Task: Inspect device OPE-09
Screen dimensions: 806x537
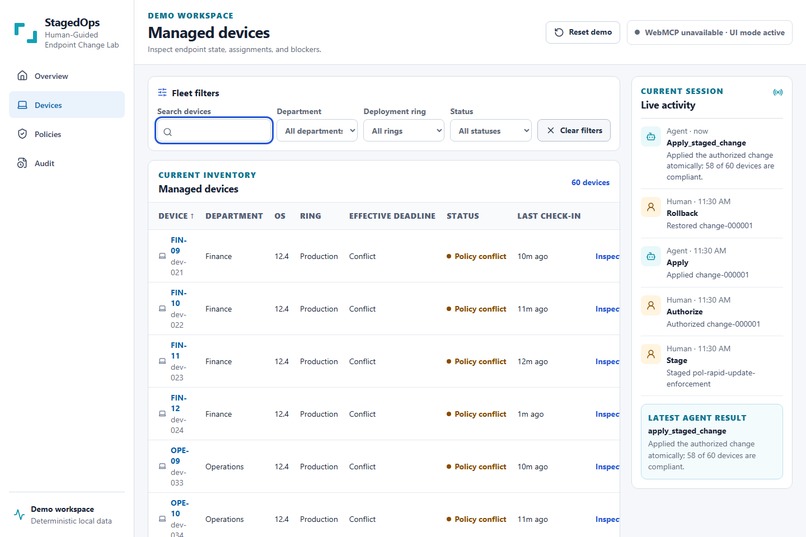Action: point(607,467)
